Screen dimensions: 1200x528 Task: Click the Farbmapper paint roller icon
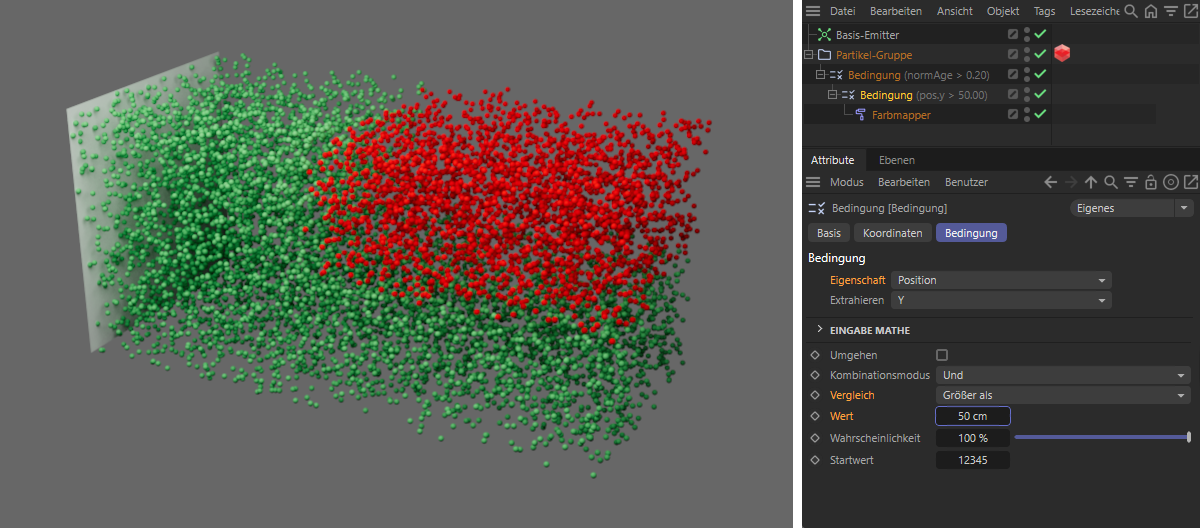(861, 115)
